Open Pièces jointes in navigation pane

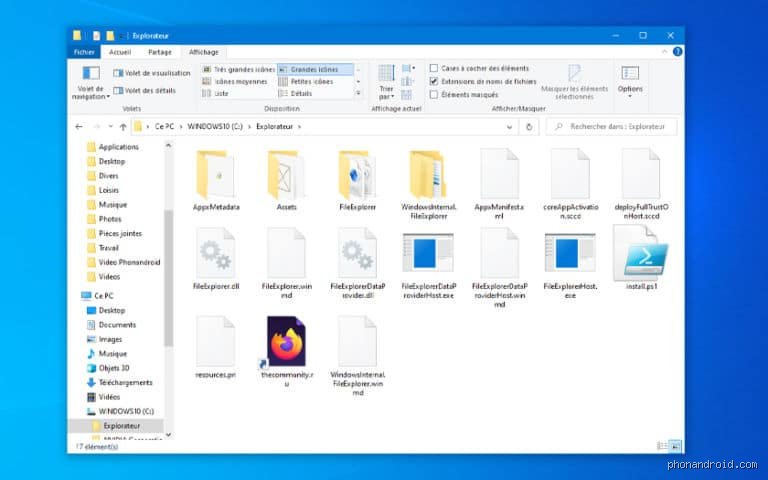coord(115,234)
